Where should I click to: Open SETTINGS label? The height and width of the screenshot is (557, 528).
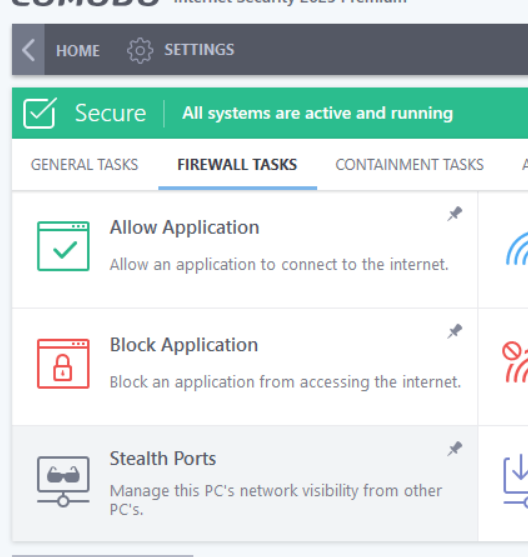[199, 50]
